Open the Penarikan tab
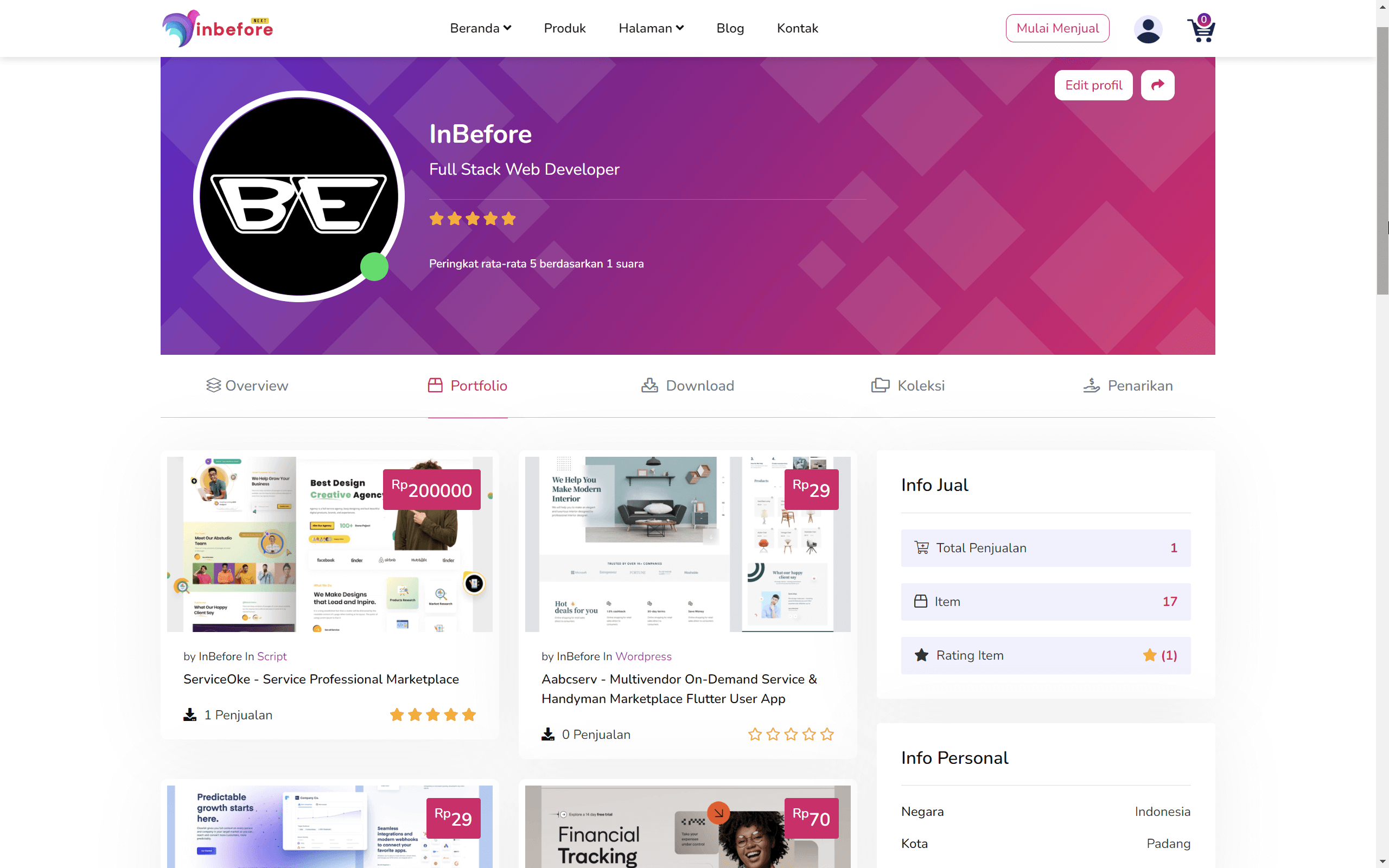Viewport: 1389px width, 868px height. coord(1128,385)
